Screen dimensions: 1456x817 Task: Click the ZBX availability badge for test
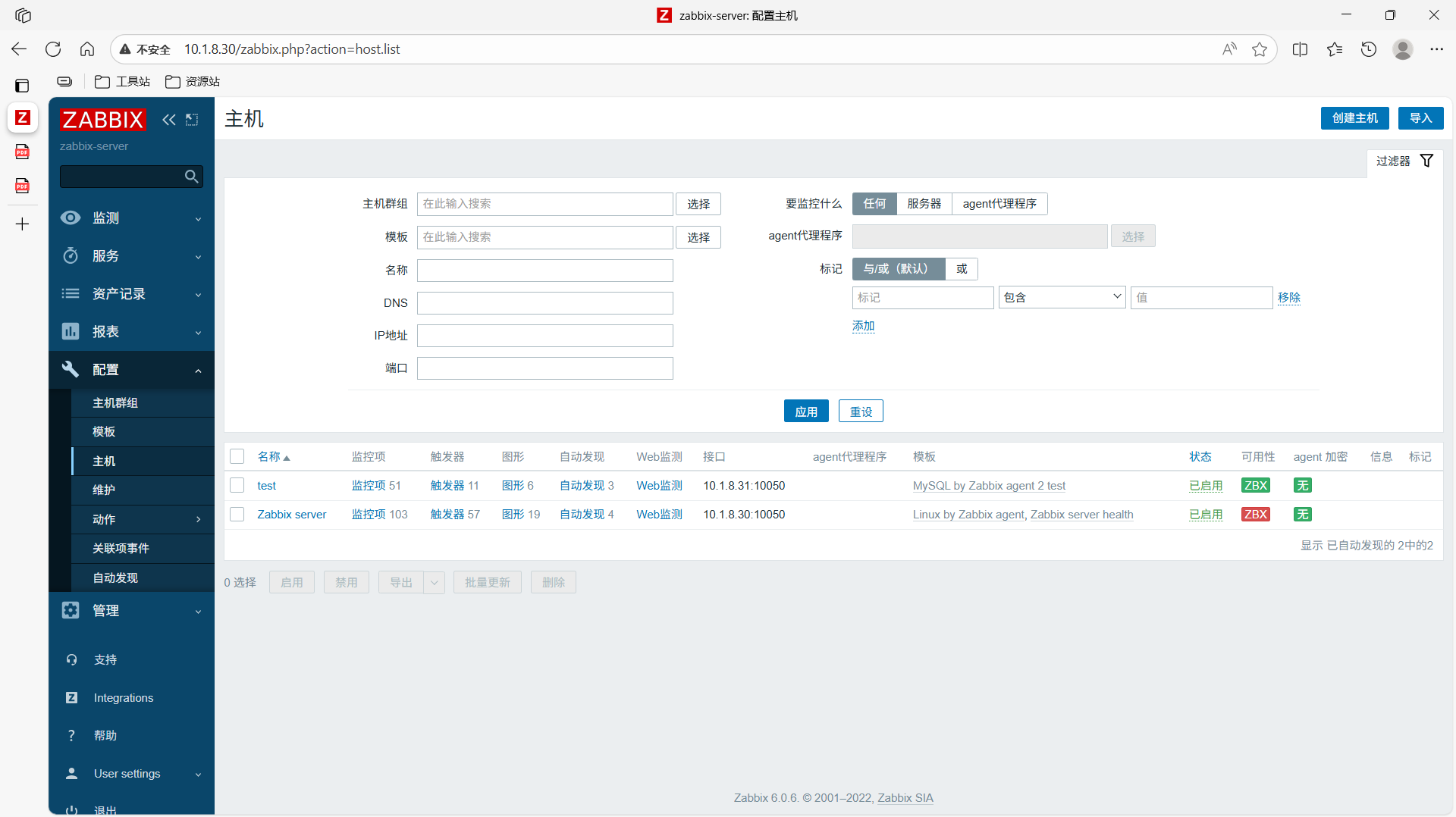click(1256, 486)
